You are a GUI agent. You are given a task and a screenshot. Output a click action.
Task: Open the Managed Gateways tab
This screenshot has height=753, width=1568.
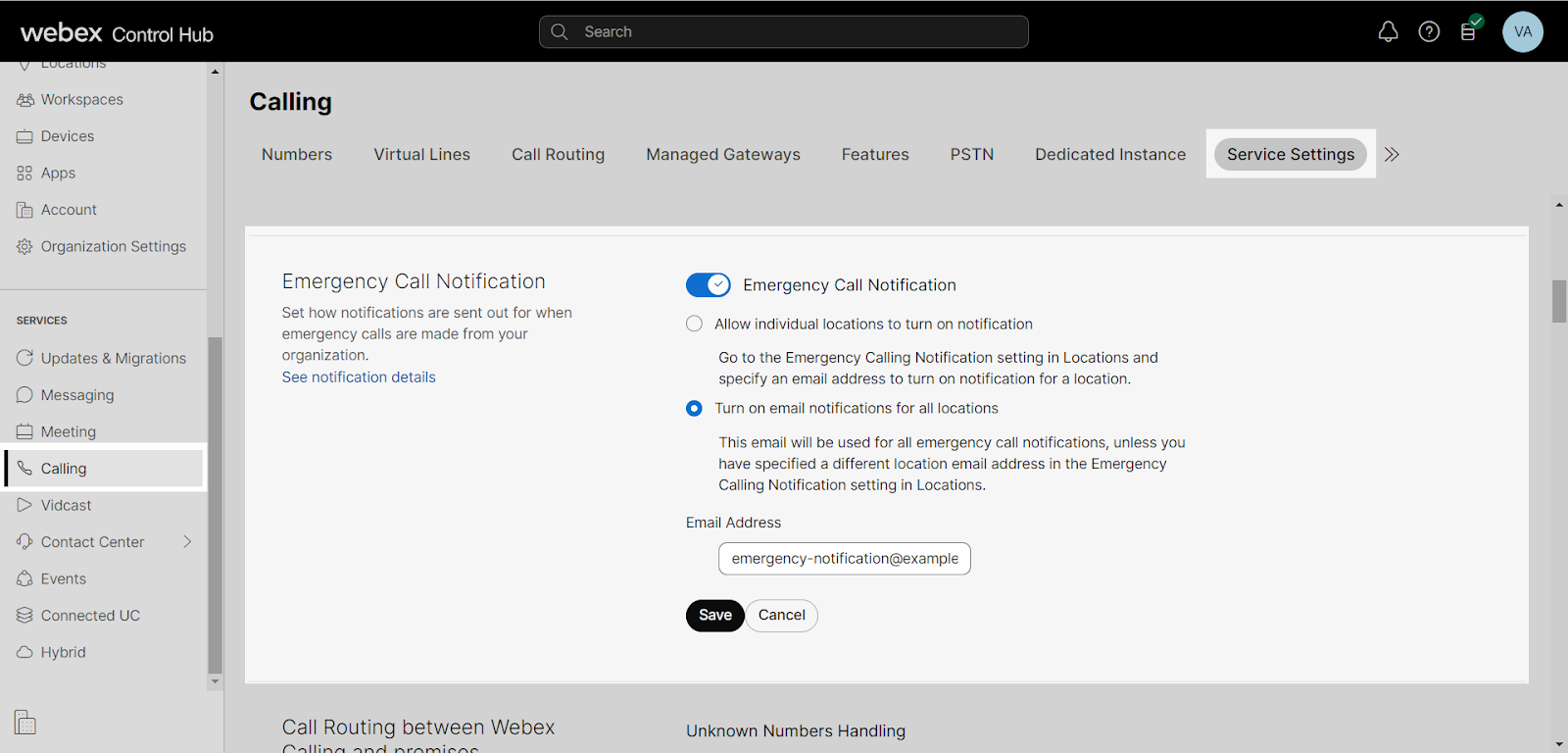click(x=723, y=155)
